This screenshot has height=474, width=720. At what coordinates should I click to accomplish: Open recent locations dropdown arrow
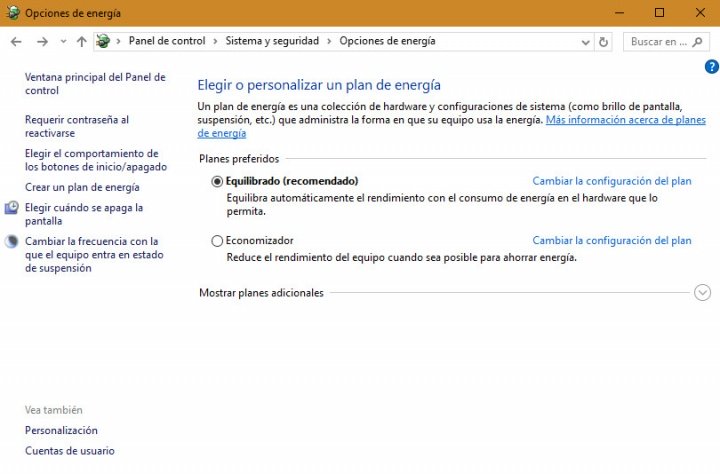[x=63, y=42]
